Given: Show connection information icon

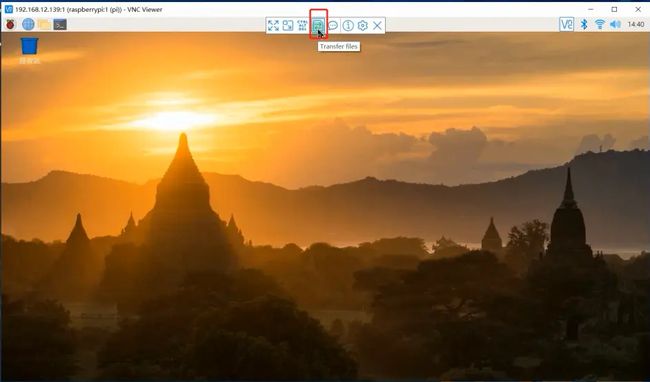Looking at the screenshot, I should coord(348,25).
